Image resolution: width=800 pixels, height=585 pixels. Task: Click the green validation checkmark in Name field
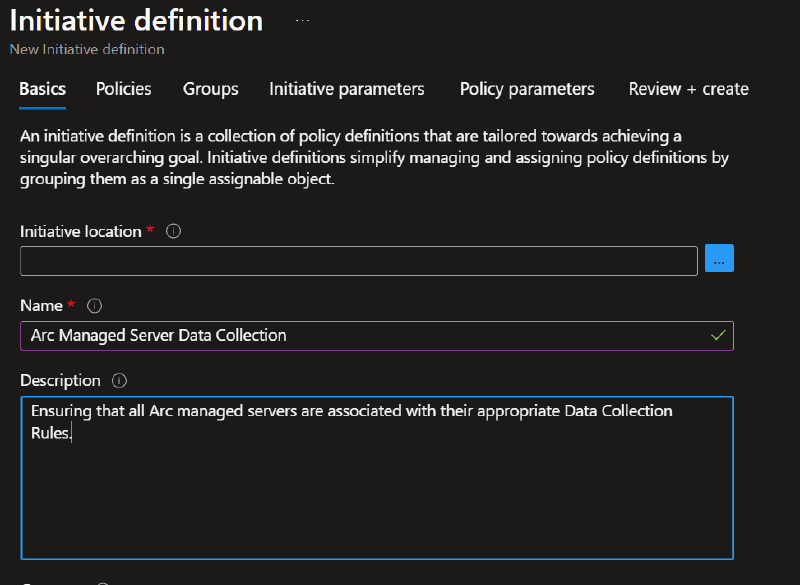[718, 335]
